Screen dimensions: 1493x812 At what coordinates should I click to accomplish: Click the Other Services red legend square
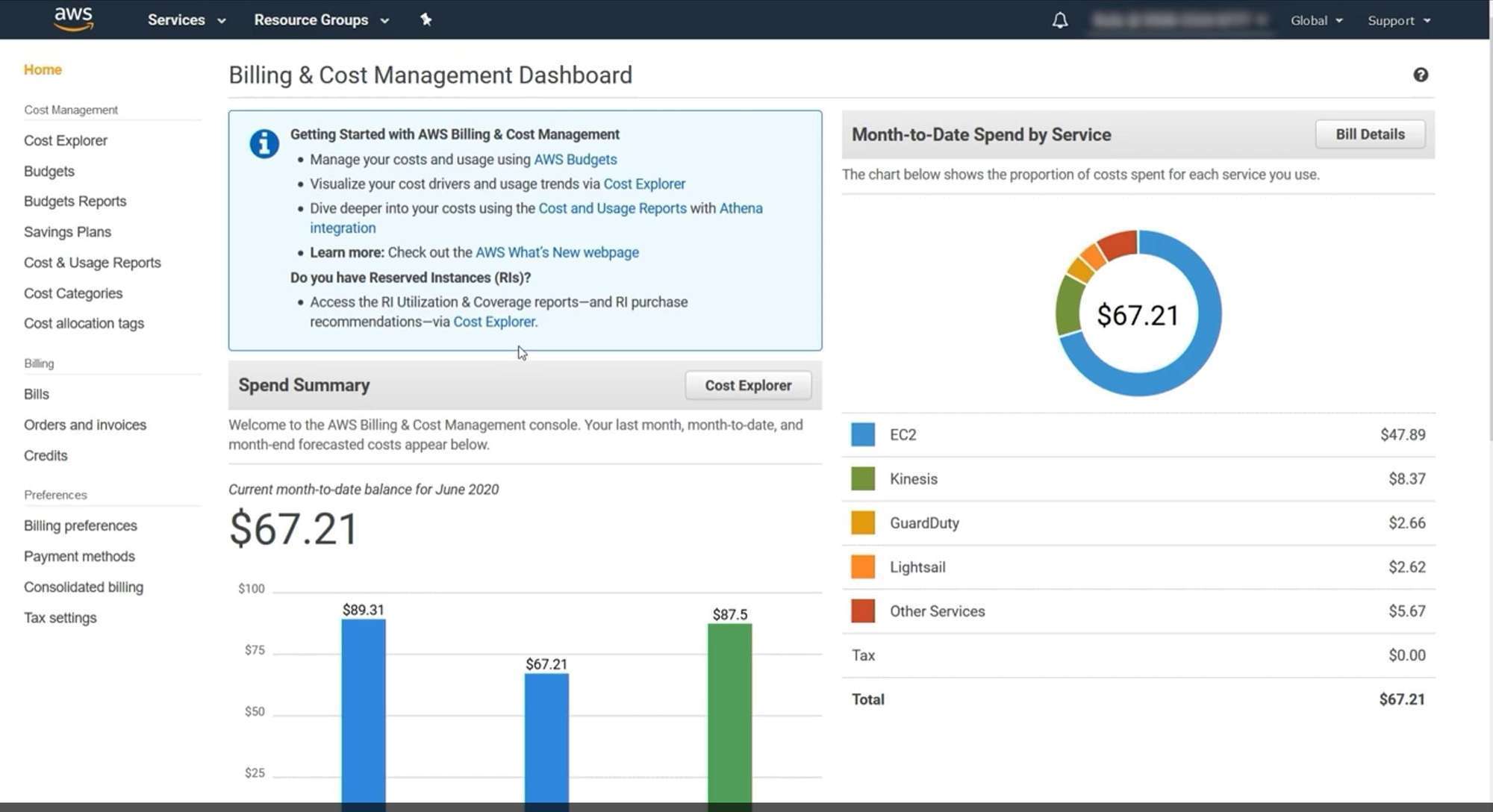(862, 610)
